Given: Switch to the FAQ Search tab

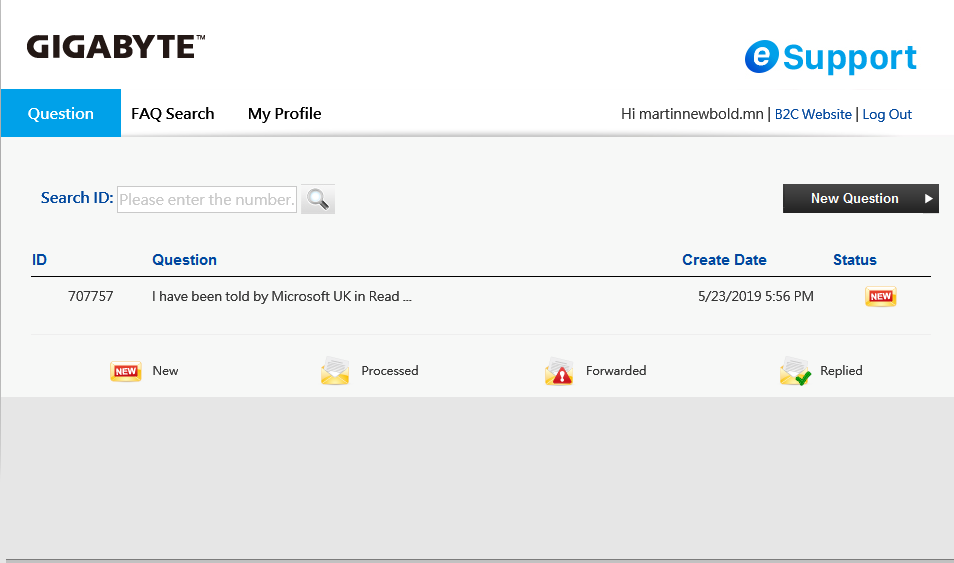Looking at the screenshot, I should click(x=173, y=114).
